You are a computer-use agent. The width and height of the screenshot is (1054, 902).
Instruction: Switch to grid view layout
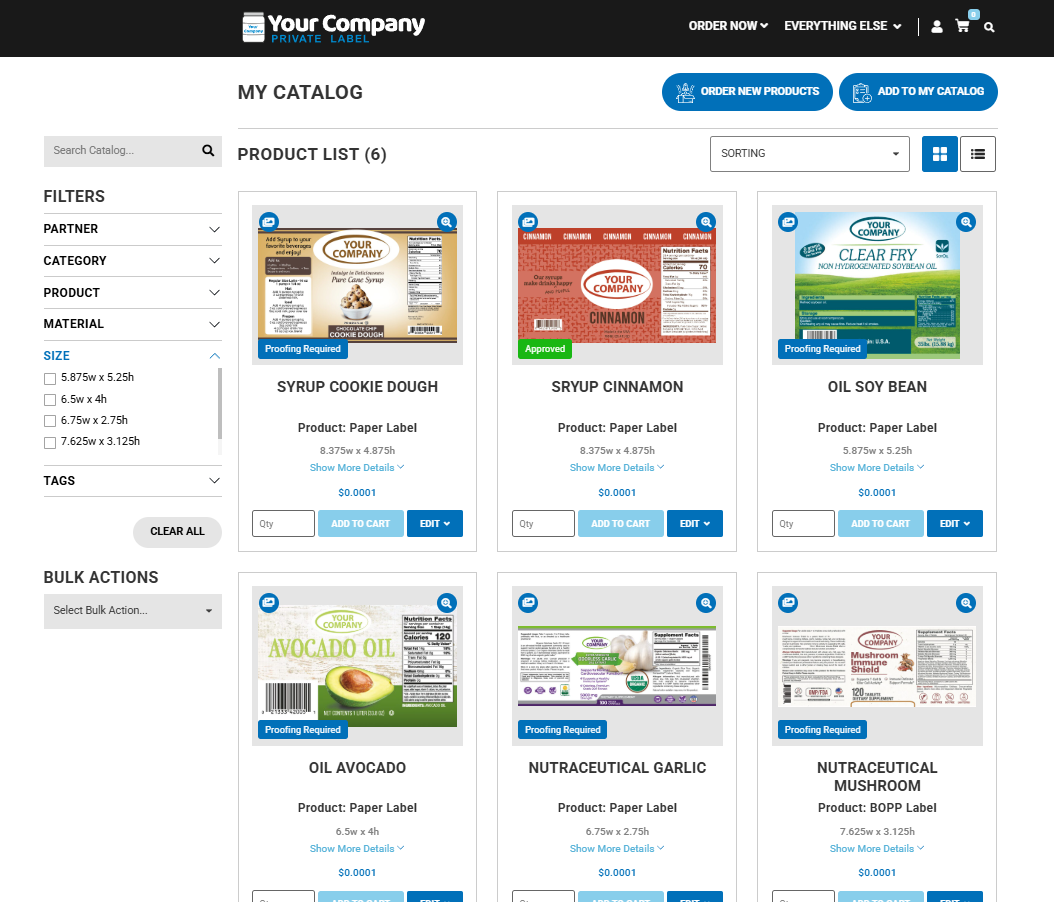click(x=939, y=154)
